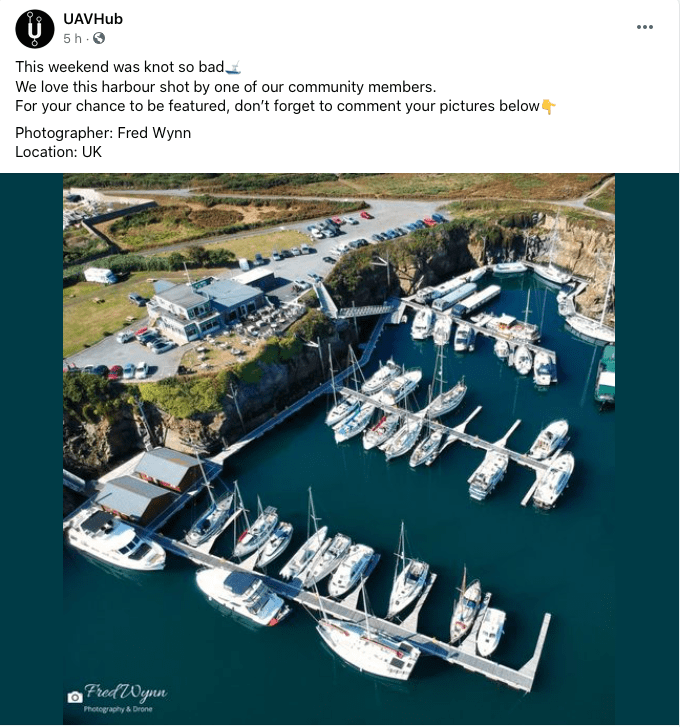This screenshot has height=727, width=680.
Task: Click the "Location: UK" text
Action: click(x=58, y=152)
